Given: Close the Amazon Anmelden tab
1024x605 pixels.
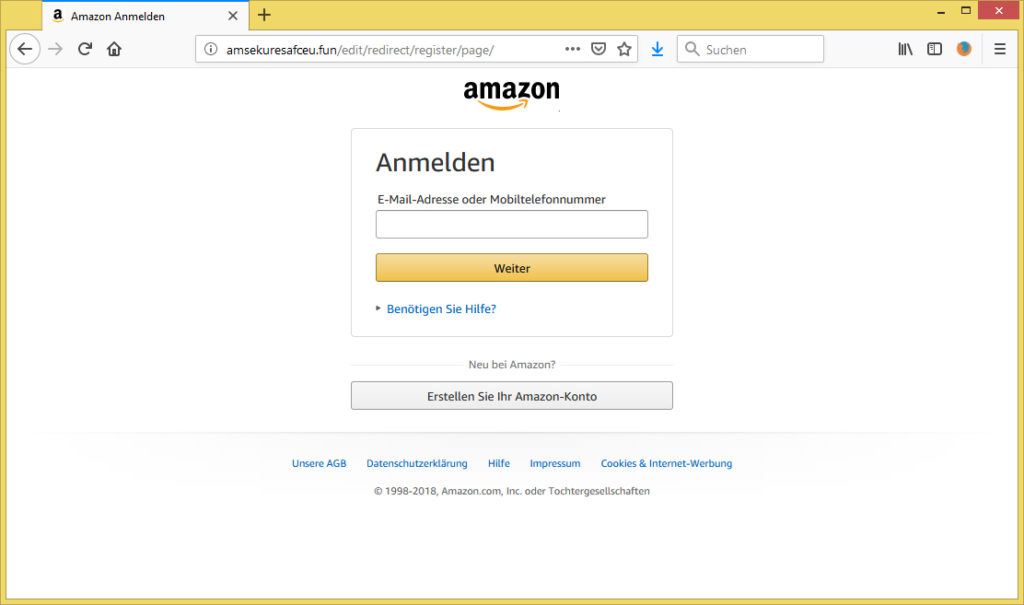Looking at the screenshot, I should [x=232, y=16].
